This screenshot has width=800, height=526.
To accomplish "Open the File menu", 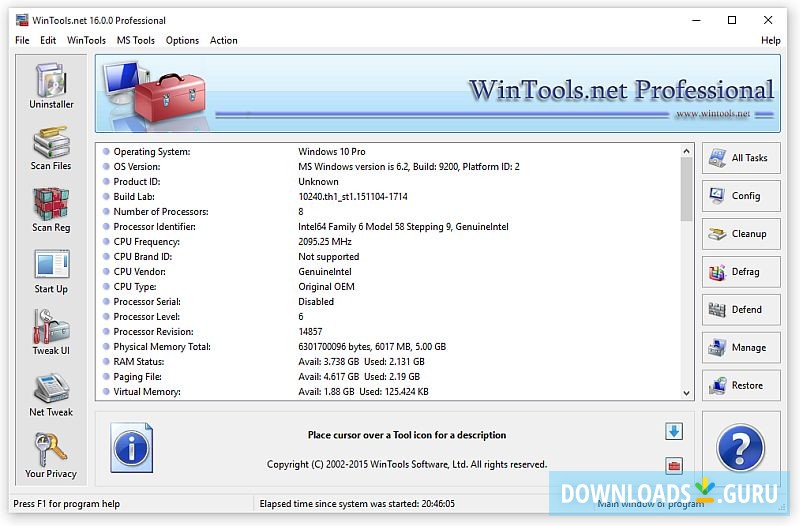I will (22, 40).
